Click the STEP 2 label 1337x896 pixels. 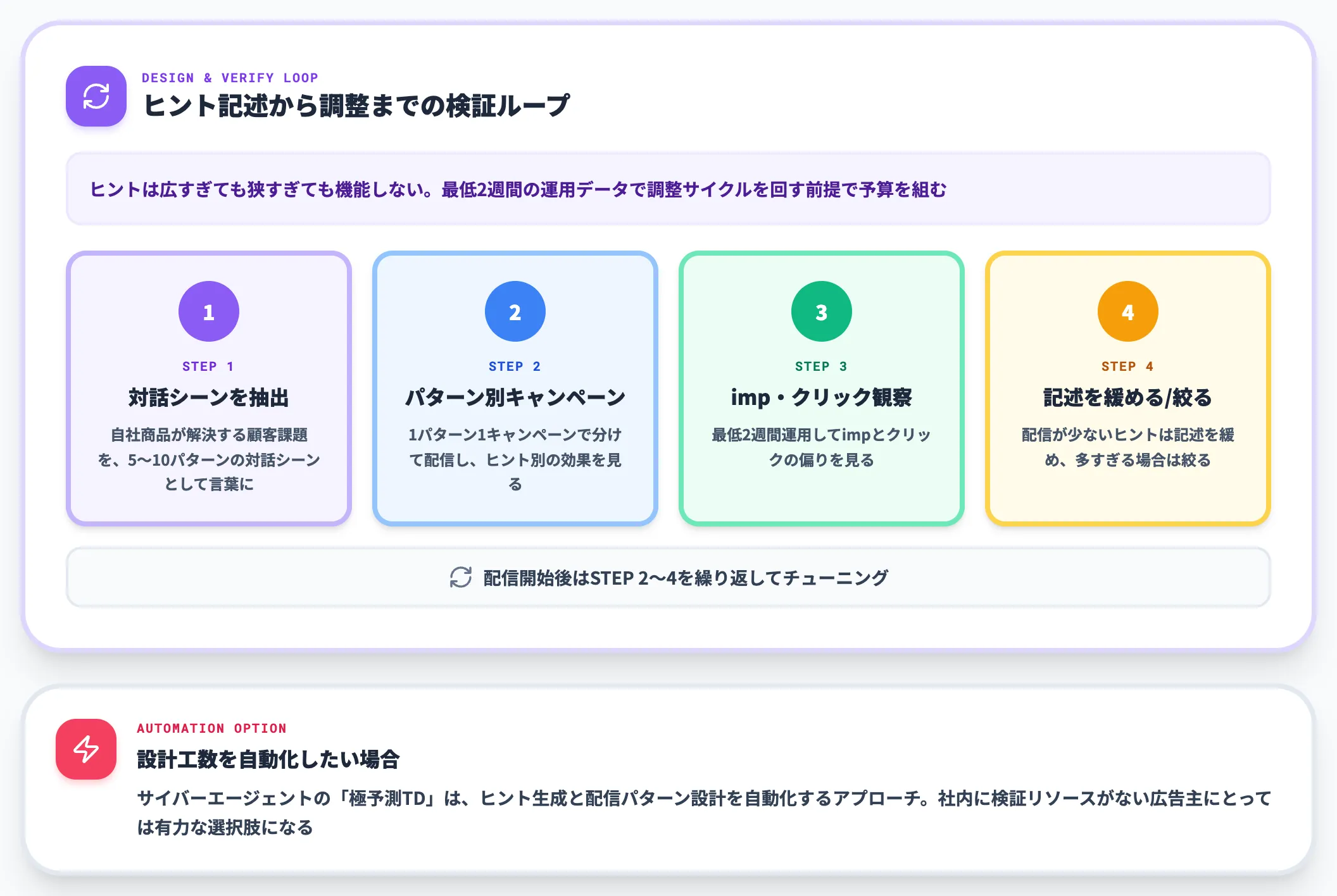(515, 366)
